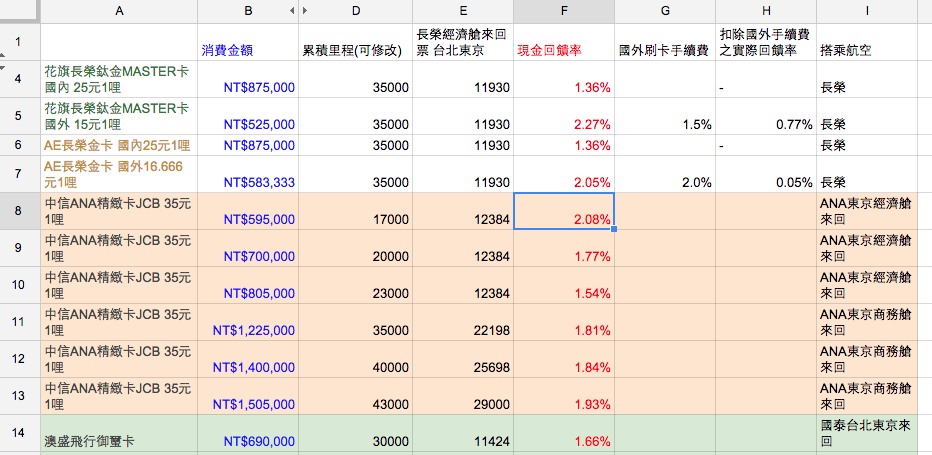Image resolution: width=932 pixels, height=455 pixels.
Task: Select the amount cell NT$595,000
Action: [248, 211]
